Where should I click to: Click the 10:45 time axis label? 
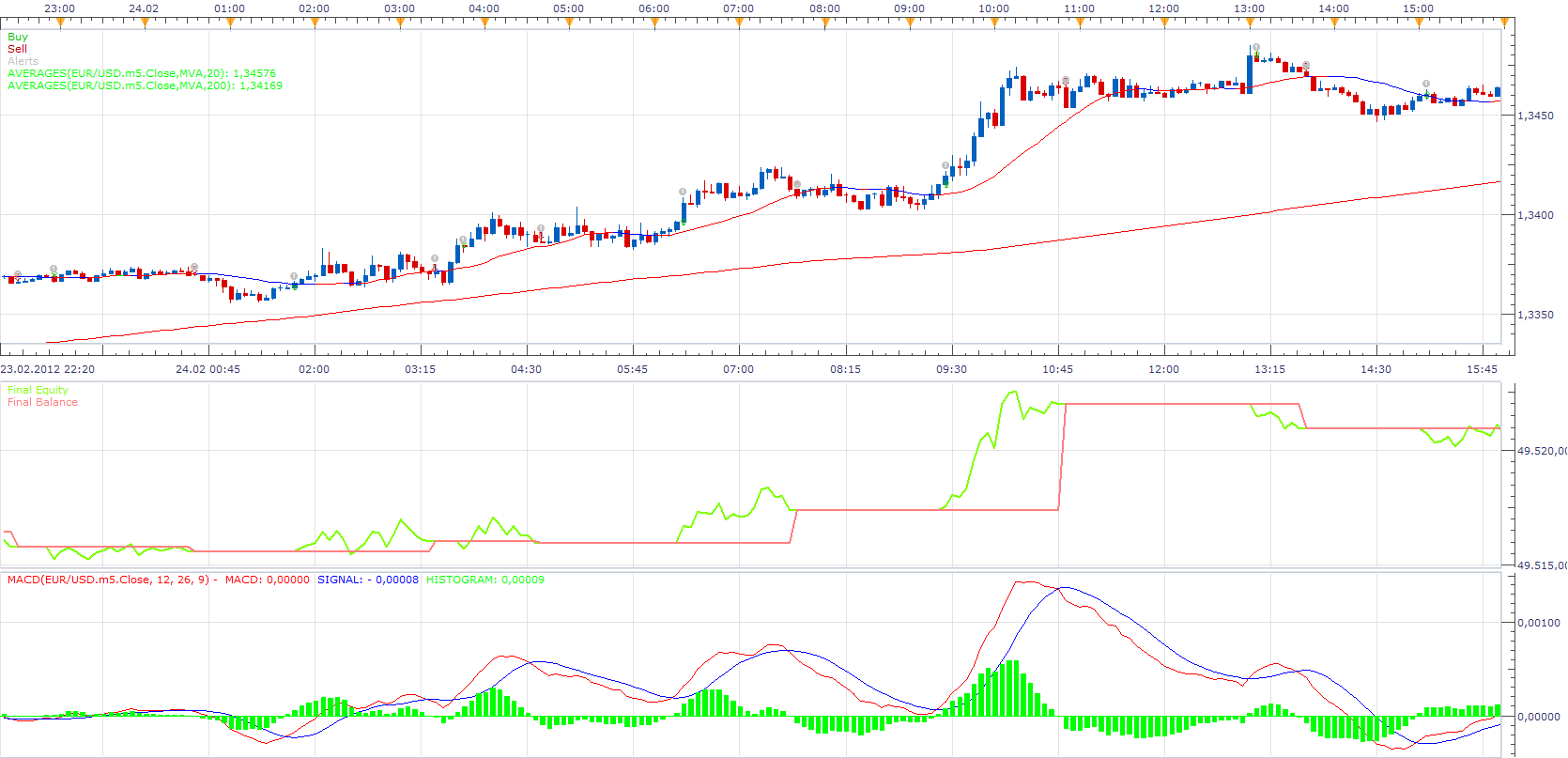1057,369
